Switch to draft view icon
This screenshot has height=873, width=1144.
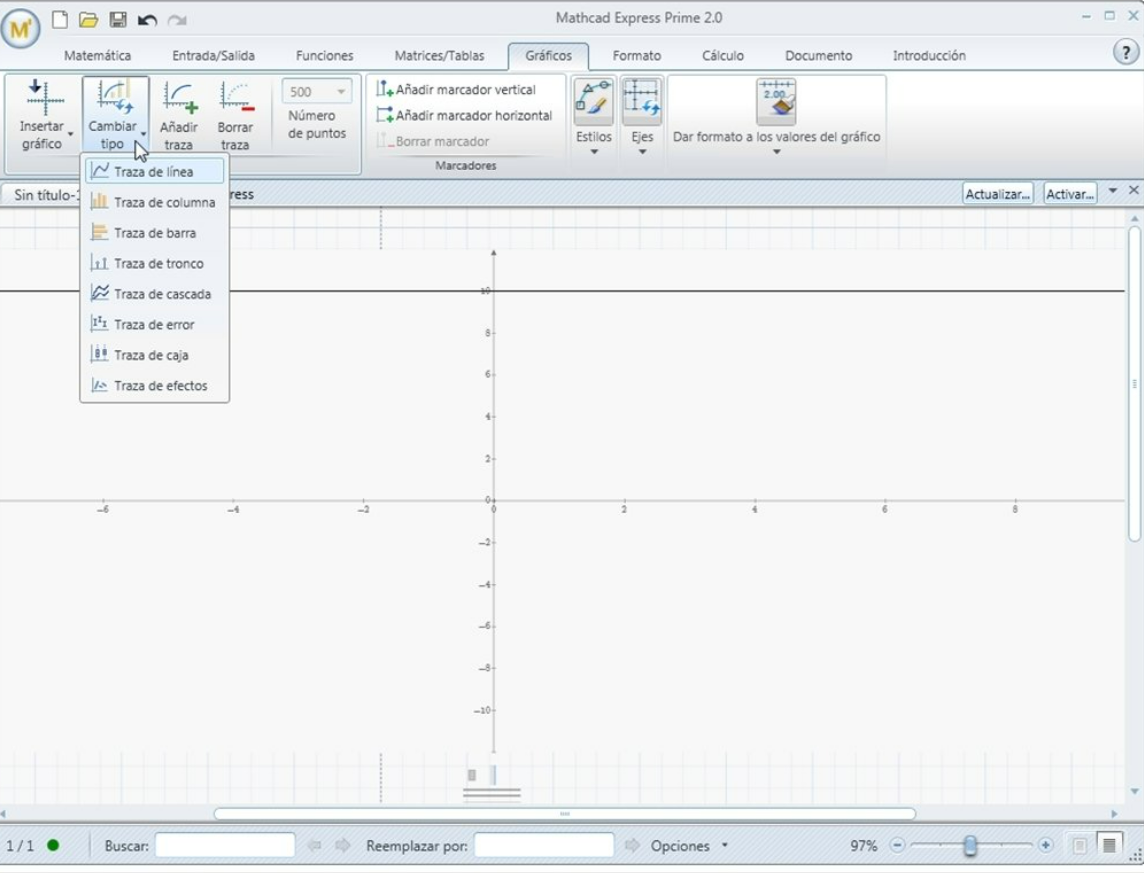click(1109, 845)
